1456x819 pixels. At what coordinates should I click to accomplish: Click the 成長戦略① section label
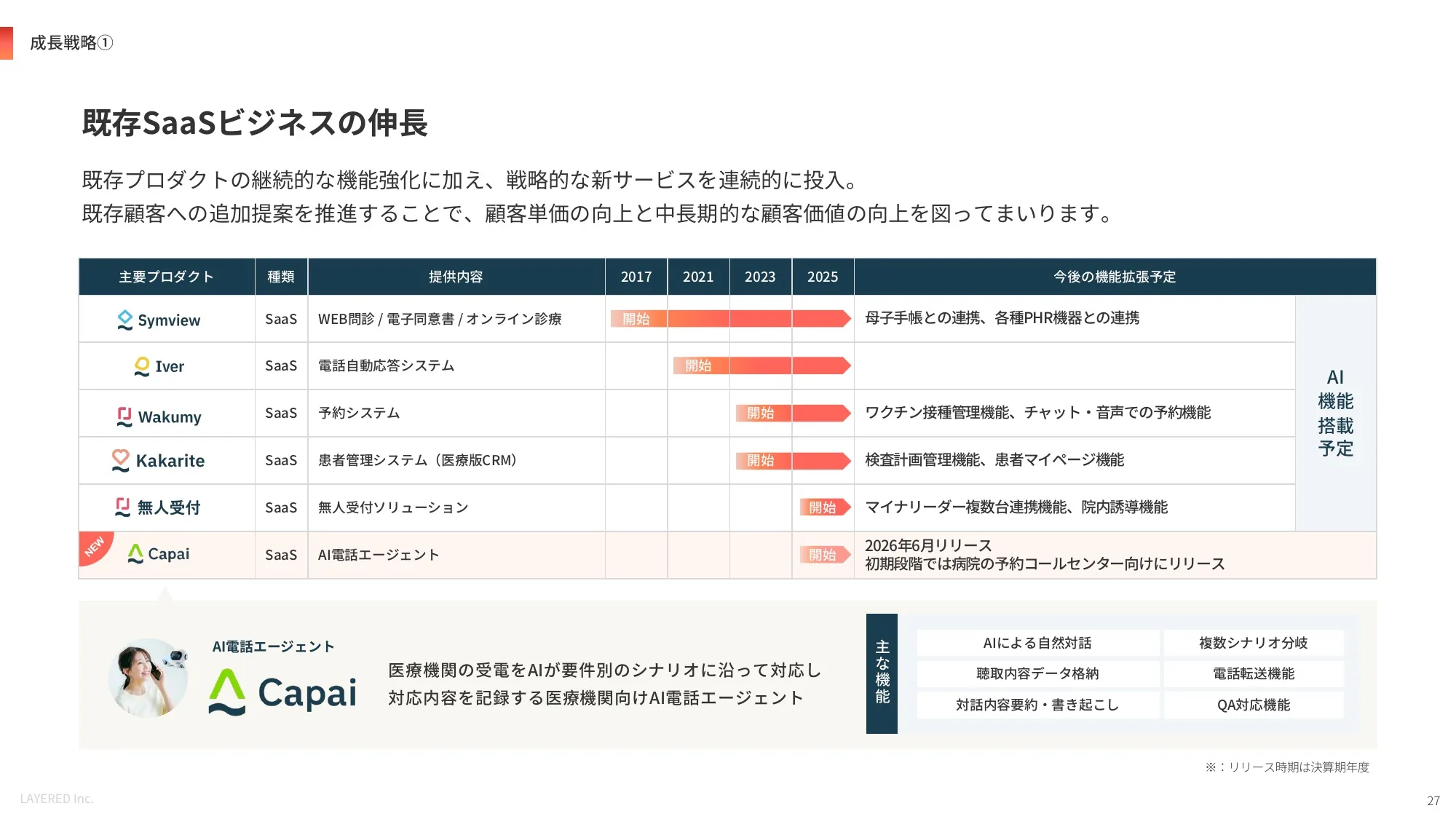71,43
